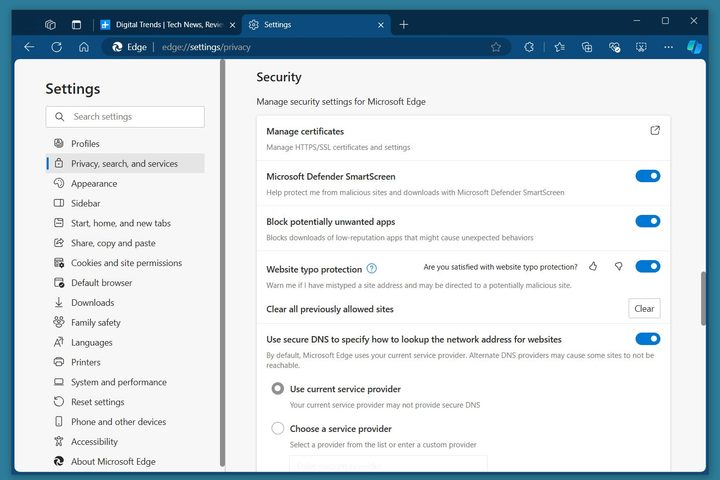Open Browser essentials heart icon
Image resolution: width=720 pixels, height=480 pixels.
click(x=615, y=47)
